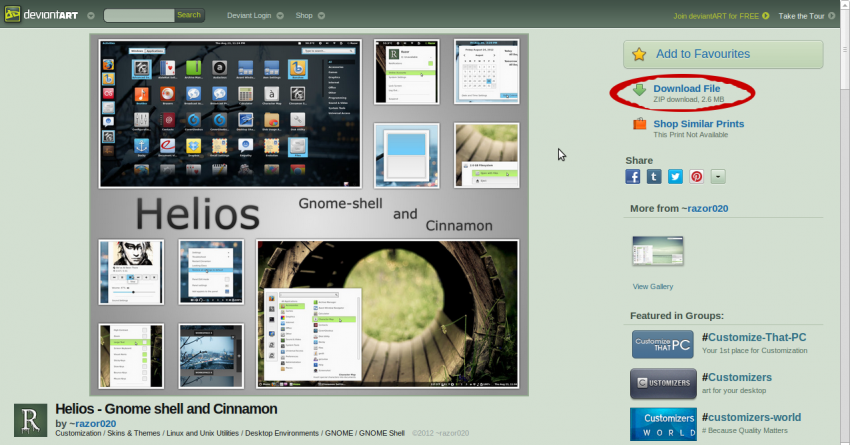Open the Deviant Login menu
This screenshot has height=445, width=850.
[x=249, y=16]
